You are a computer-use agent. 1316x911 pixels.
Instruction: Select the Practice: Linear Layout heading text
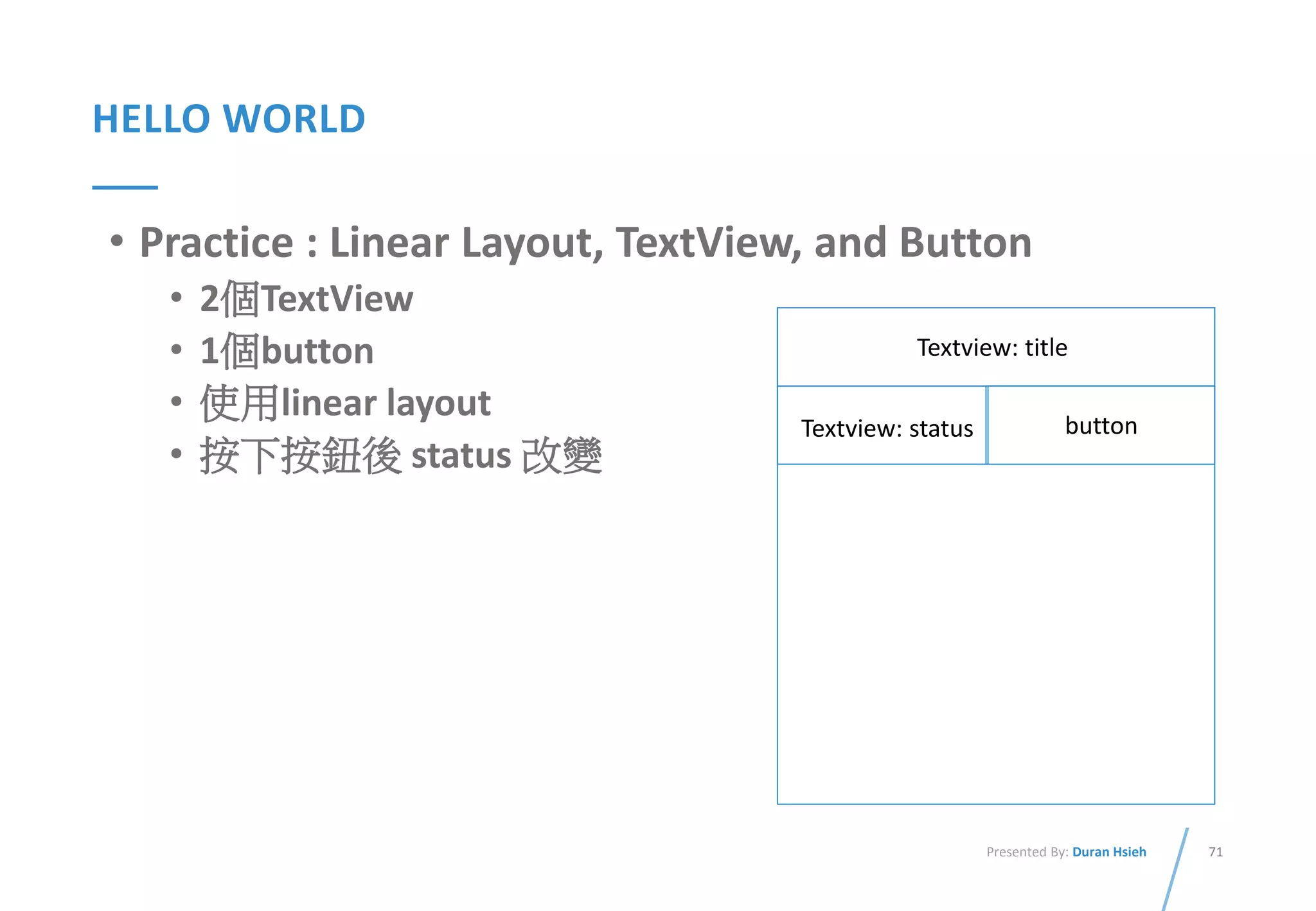coord(585,243)
